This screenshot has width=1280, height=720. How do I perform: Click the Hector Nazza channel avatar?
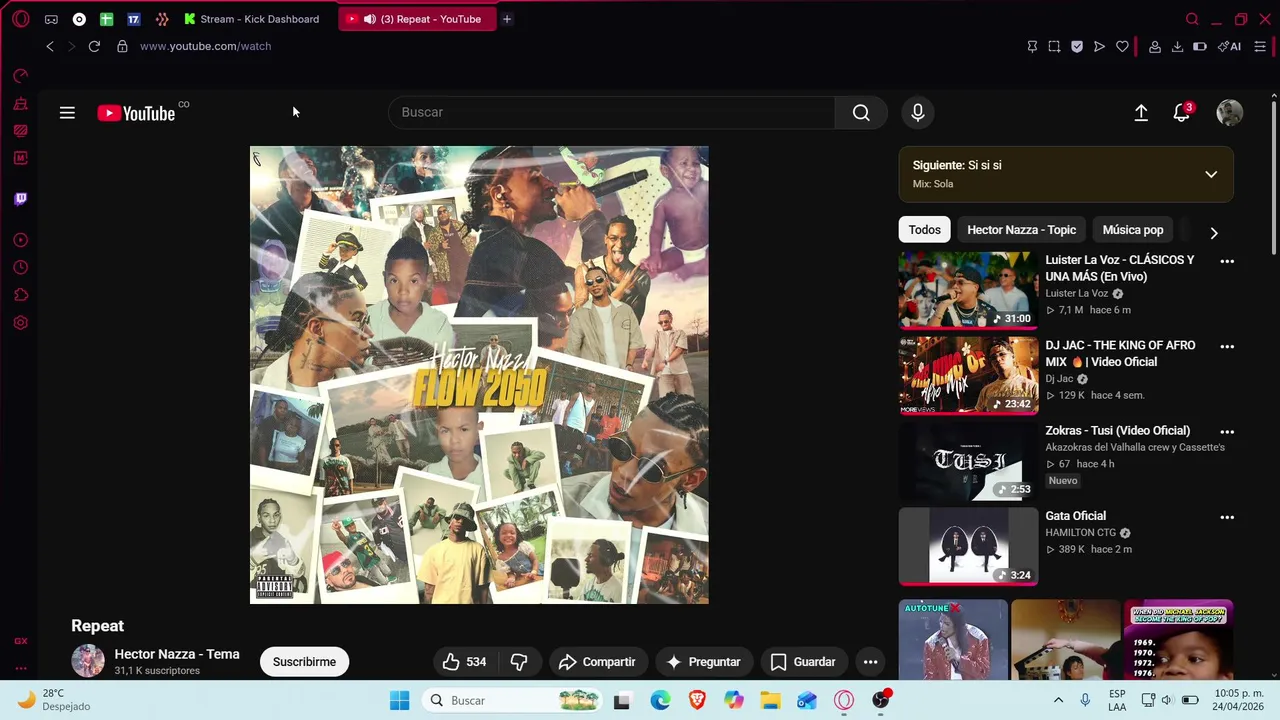coord(88,661)
